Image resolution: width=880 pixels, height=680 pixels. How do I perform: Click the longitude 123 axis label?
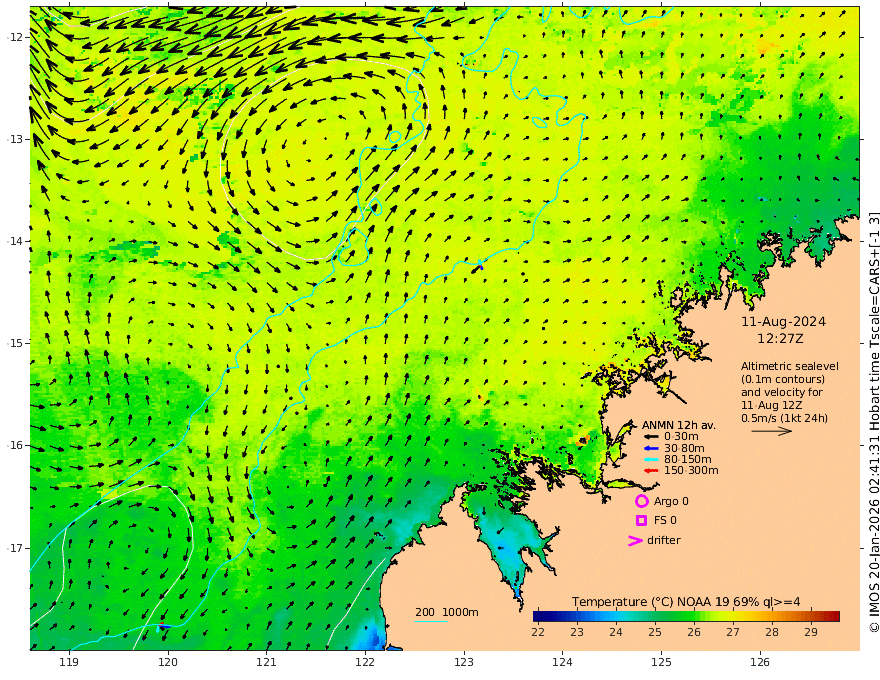(x=464, y=663)
